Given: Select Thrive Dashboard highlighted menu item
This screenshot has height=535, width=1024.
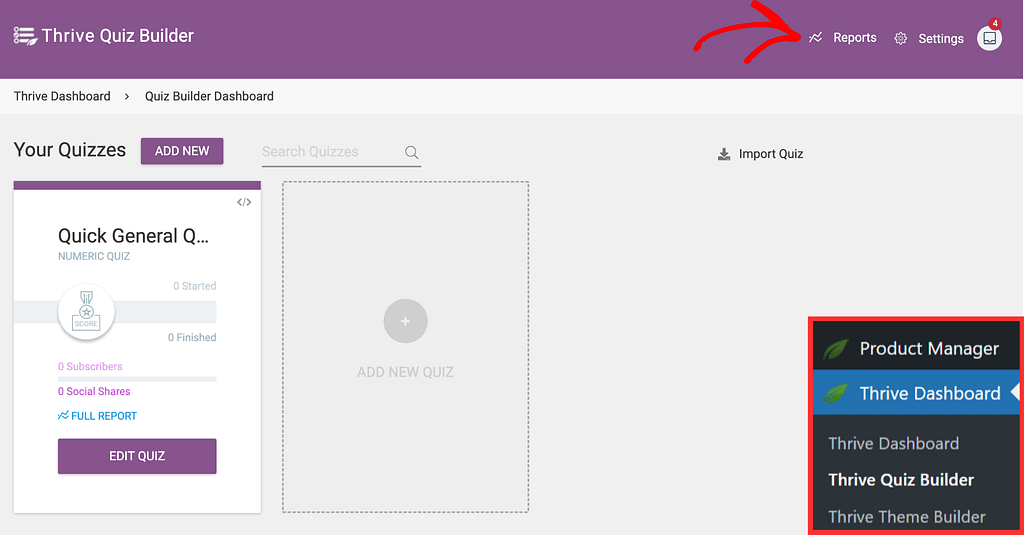Looking at the screenshot, I should [916, 393].
